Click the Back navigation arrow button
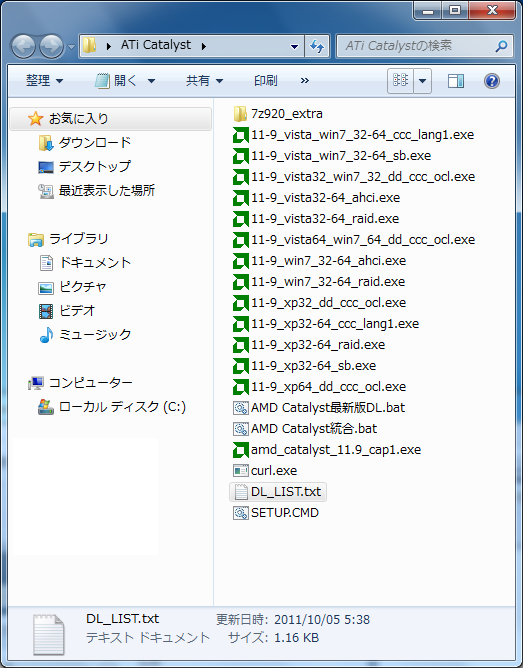The image size is (523, 668). [x=23, y=46]
